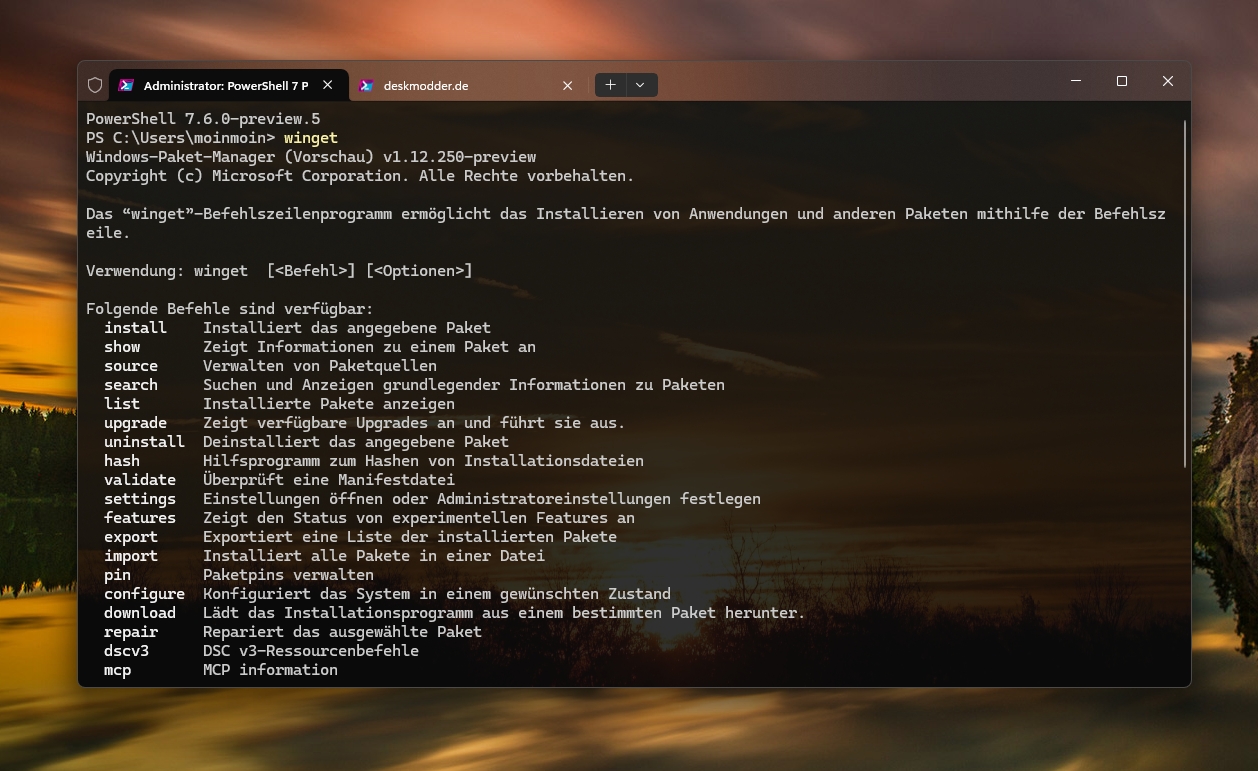Click the settings command in the list
This screenshot has width=1258, height=771.
(x=139, y=499)
